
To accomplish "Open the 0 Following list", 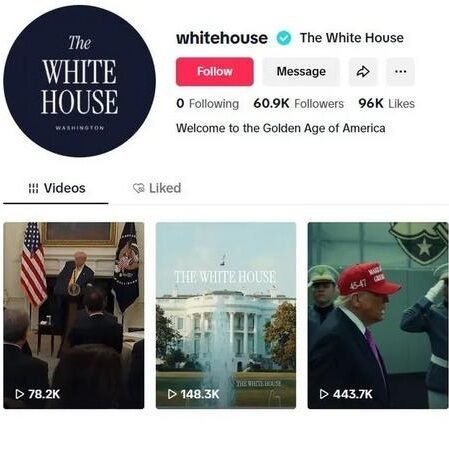I will pyautogui.click(x=208, y=104).
